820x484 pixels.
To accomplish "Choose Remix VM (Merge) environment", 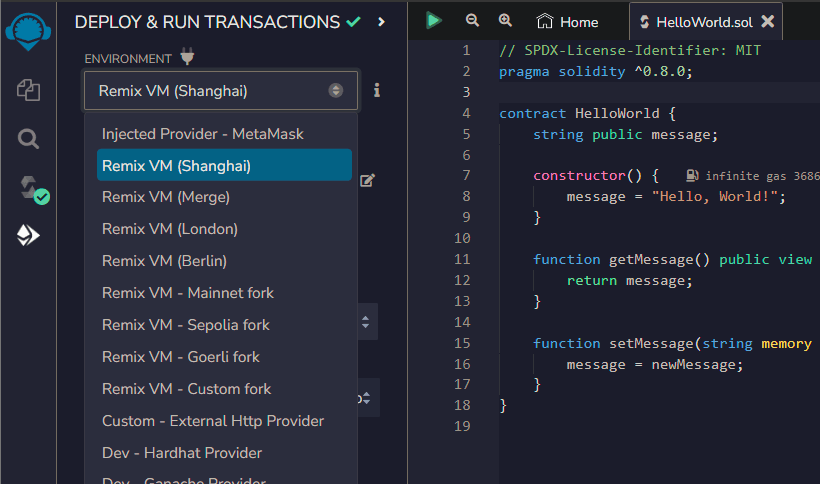I will [224, 197].
